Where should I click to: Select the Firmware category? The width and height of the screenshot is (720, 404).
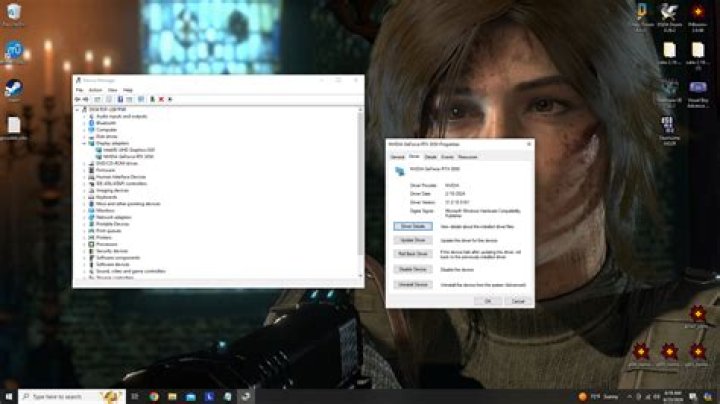pos(106,170)
